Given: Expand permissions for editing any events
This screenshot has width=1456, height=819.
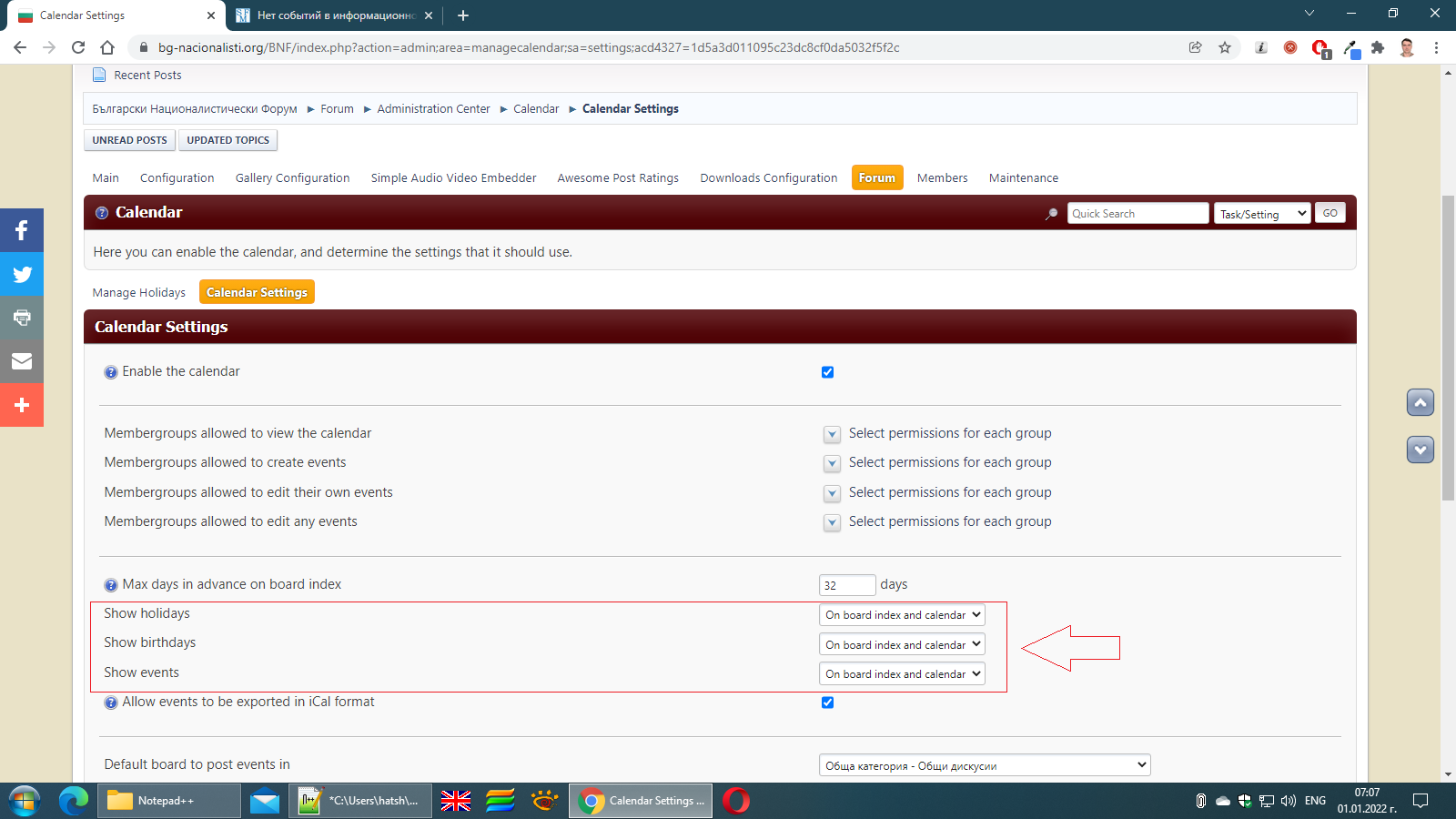Looking at the screenshot, I should tap(832, 522).
